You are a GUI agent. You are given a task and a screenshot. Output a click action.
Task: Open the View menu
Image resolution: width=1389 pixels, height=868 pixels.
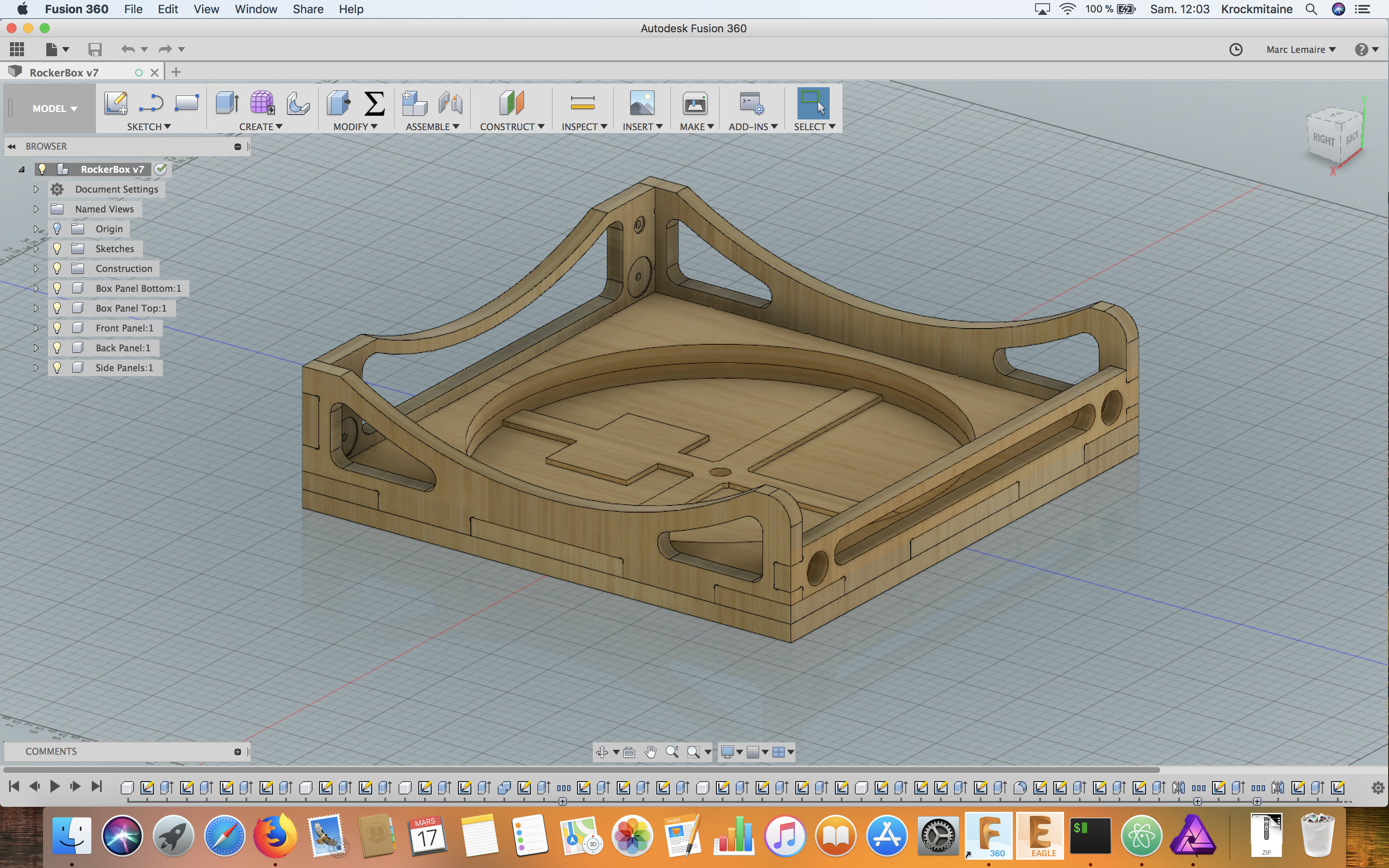(206, 9)
